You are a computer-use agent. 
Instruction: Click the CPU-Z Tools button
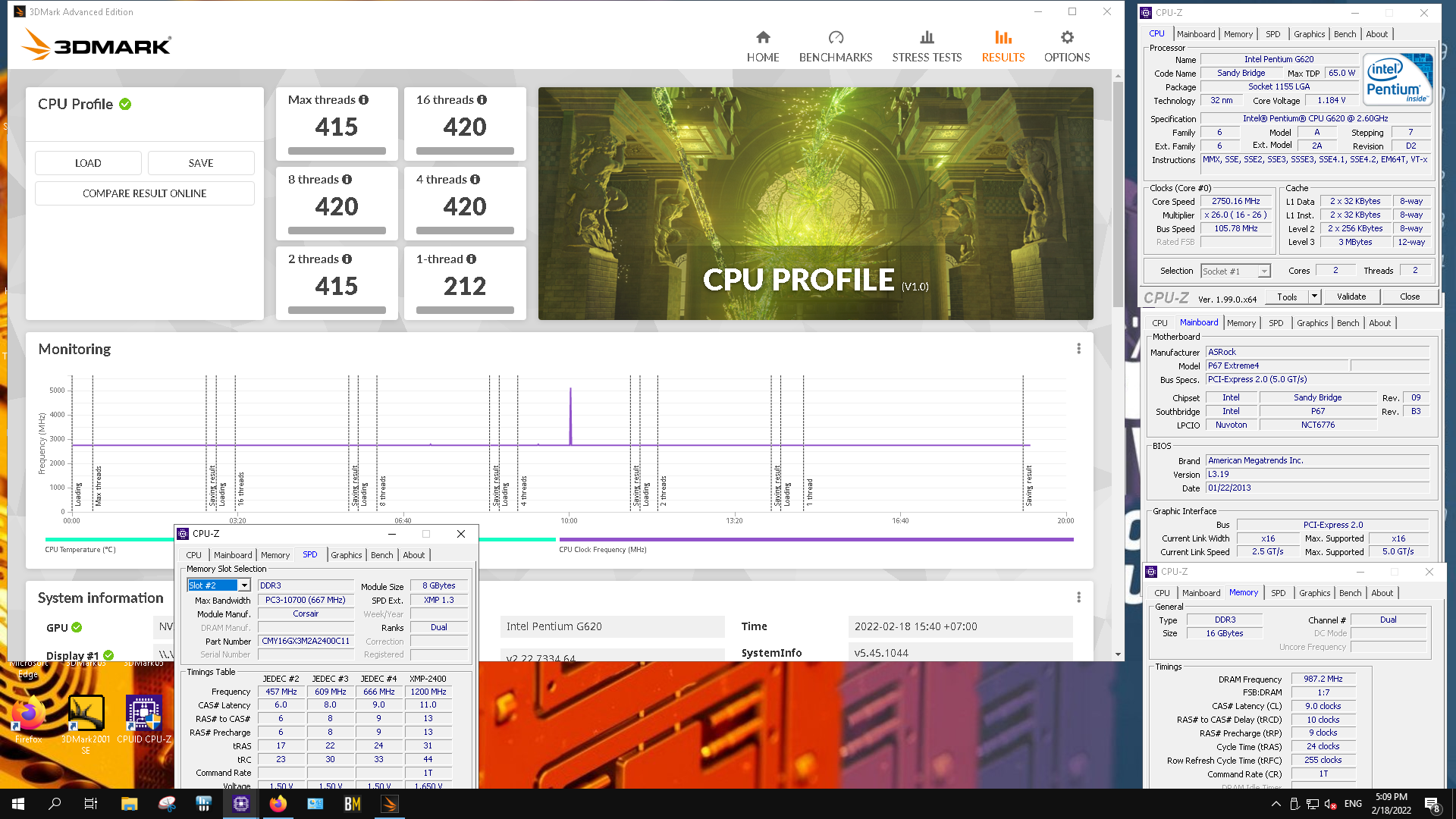[1287, 297]
